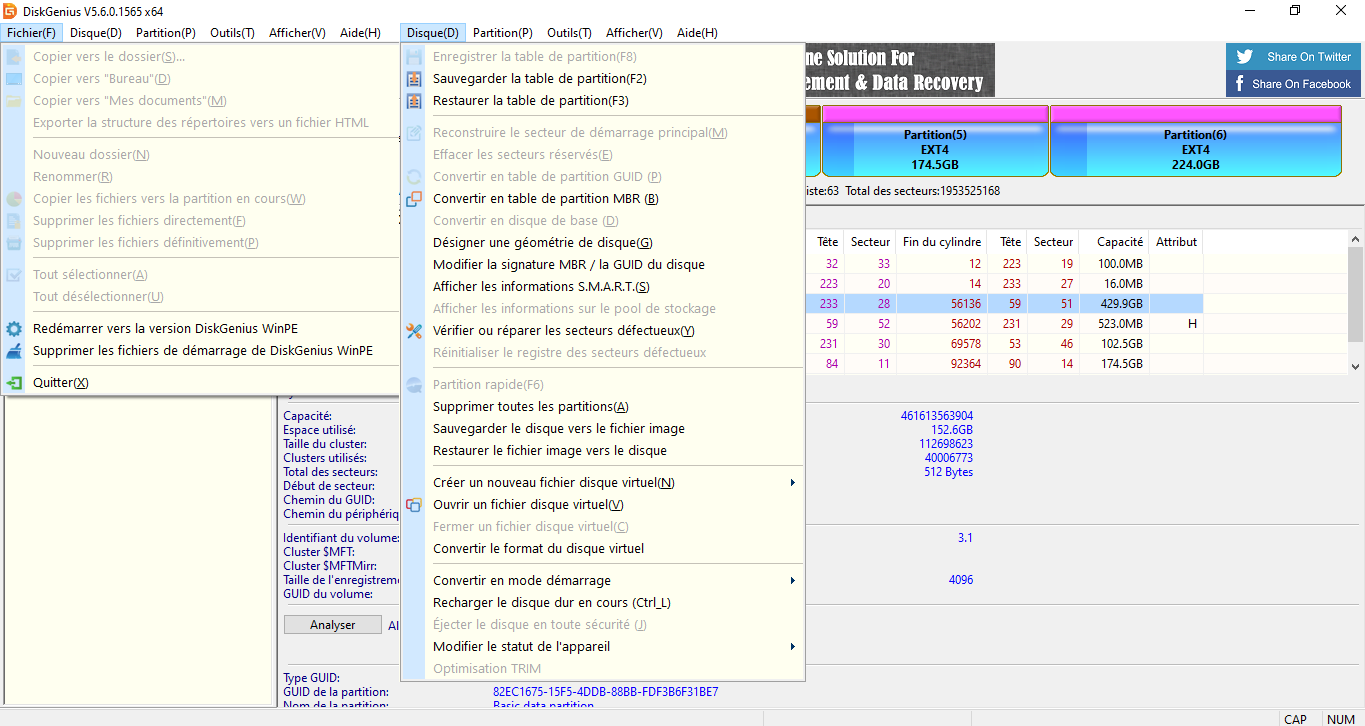The height and width of the screenshot is (726, 1365).
Task: Click the magenta bar above Partition(6)
Action: (1195, 114)
